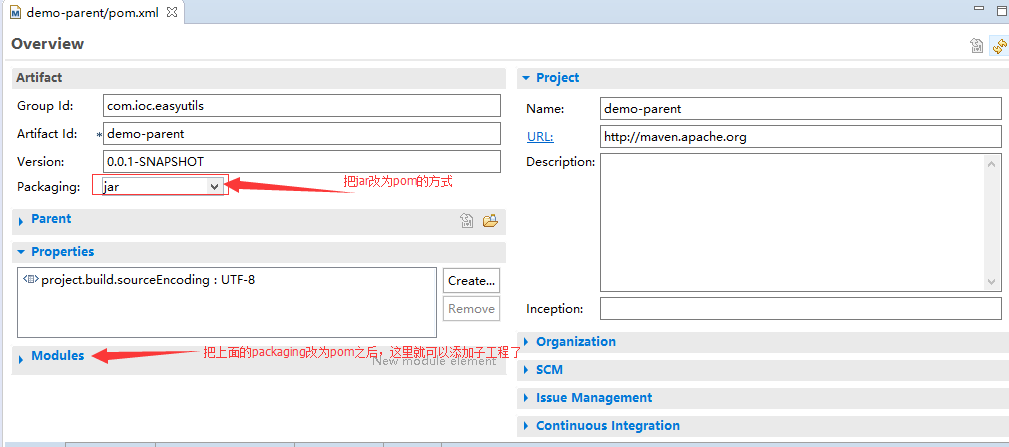Click the Maven file icon on editor tab
This screenshot has height=447, width=1009.
pos(16,13)
